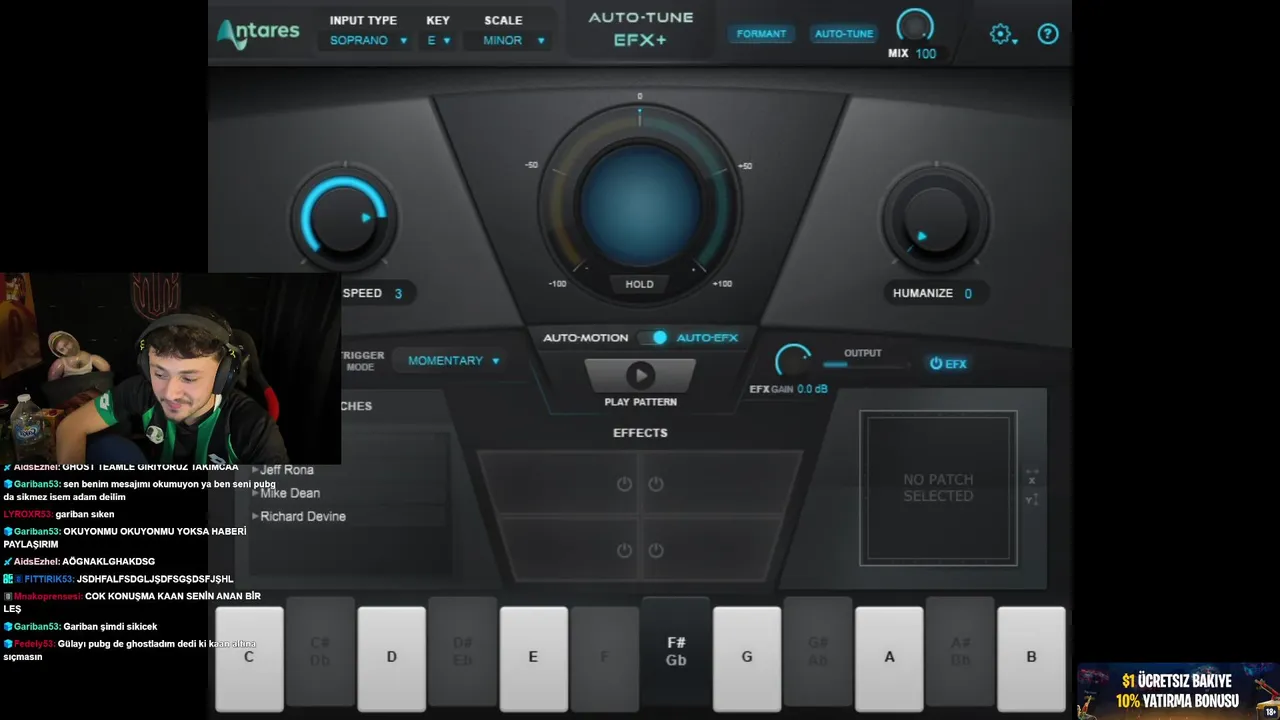Select the A piano key
This screenshot has width=1280, height=720.
click(x=889, y=657)
